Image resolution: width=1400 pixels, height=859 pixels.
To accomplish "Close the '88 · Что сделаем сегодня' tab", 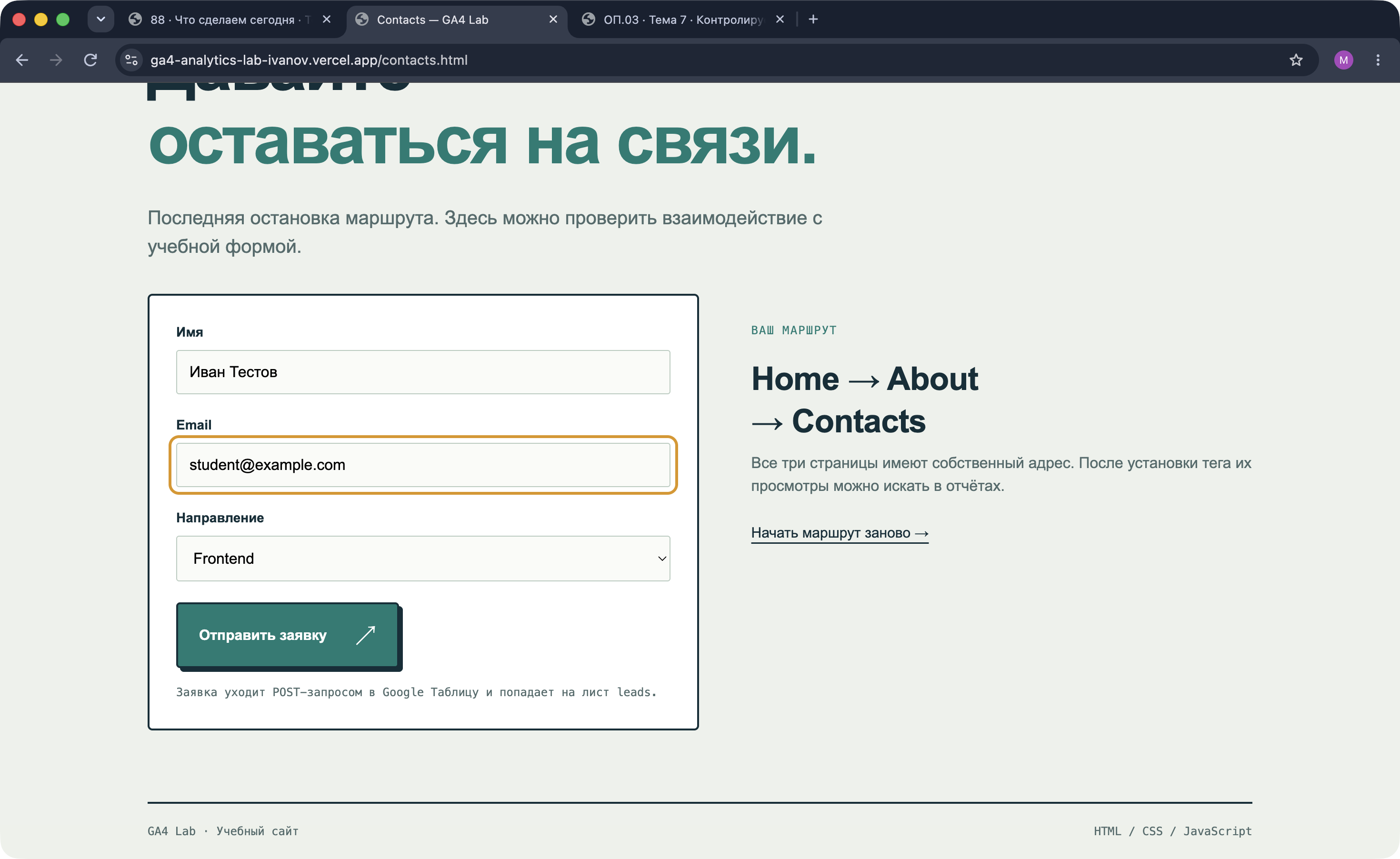I will pos(327,20).
